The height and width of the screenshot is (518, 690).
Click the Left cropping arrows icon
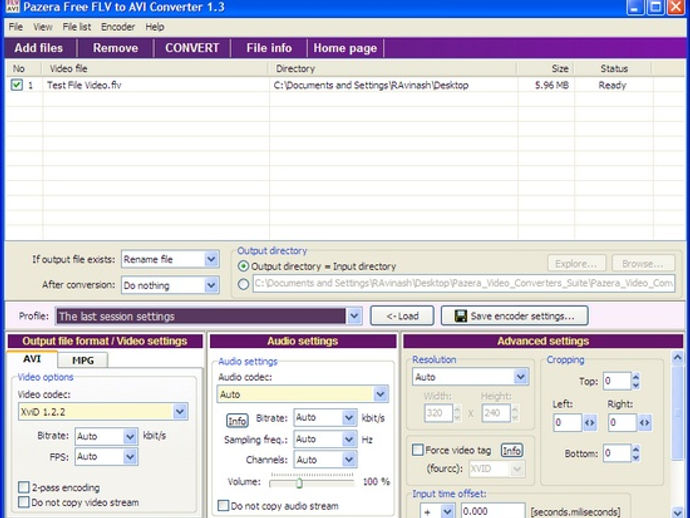pyautogui.click(x=590, y=422)
